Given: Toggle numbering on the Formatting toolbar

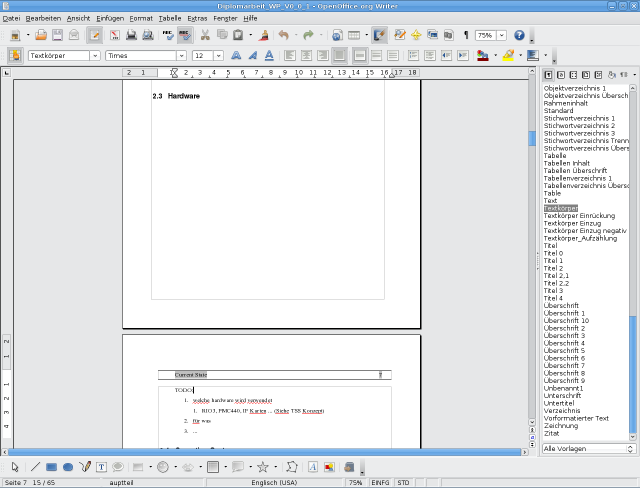Looking at the screenshot, I should coord(413,55).
